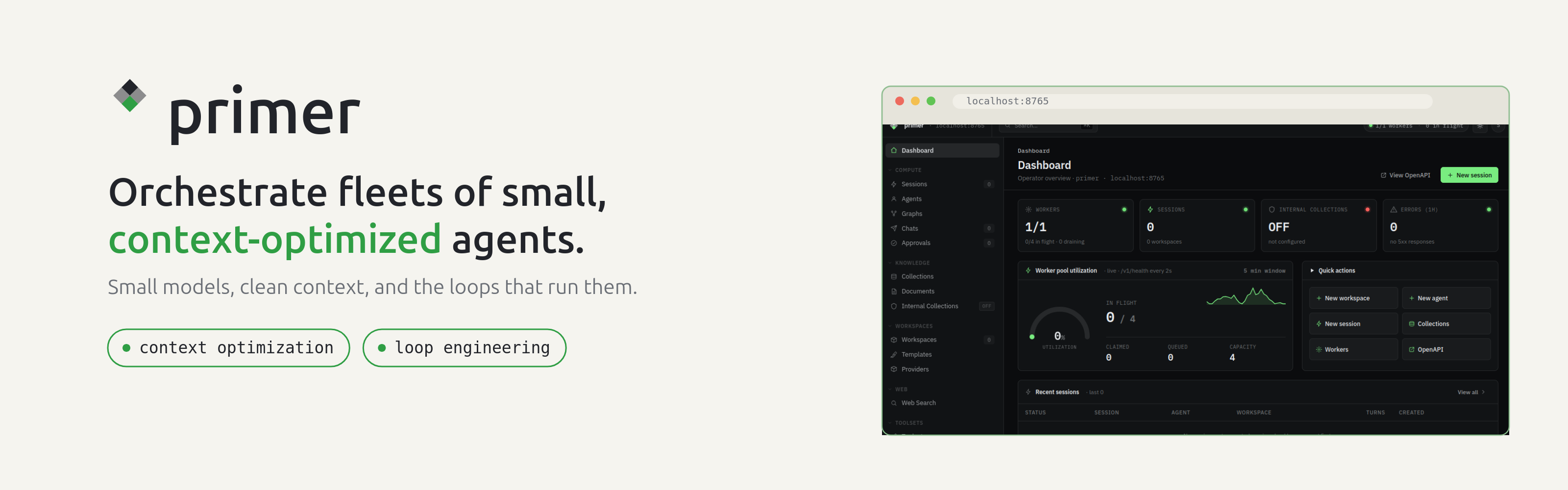1568x490 pixels.
Task: Click the Documents file icon in sidebar
Action: tap(894, 292)
